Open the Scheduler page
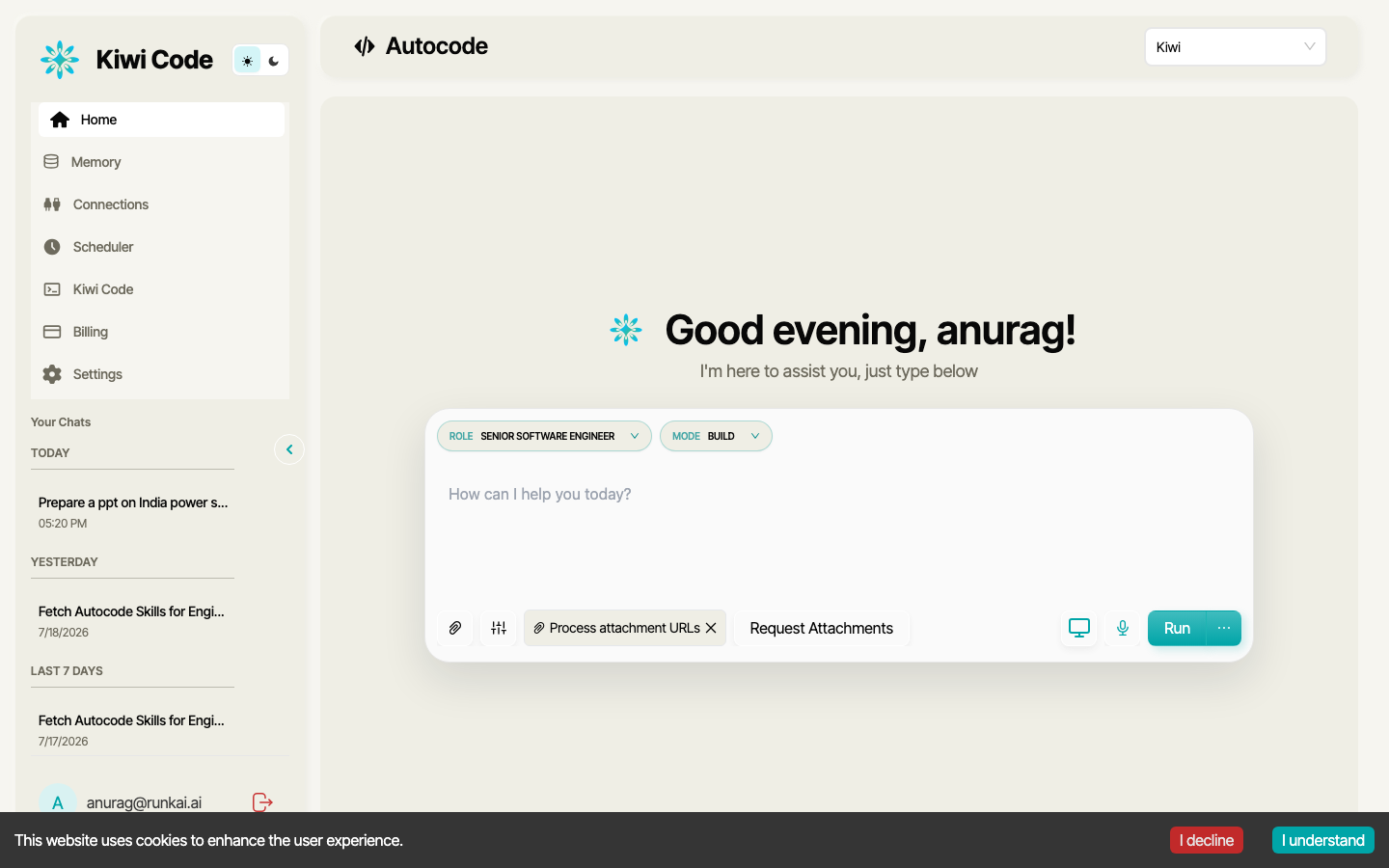The height and width of the screenshot is (868, 1389). (161, 247)
